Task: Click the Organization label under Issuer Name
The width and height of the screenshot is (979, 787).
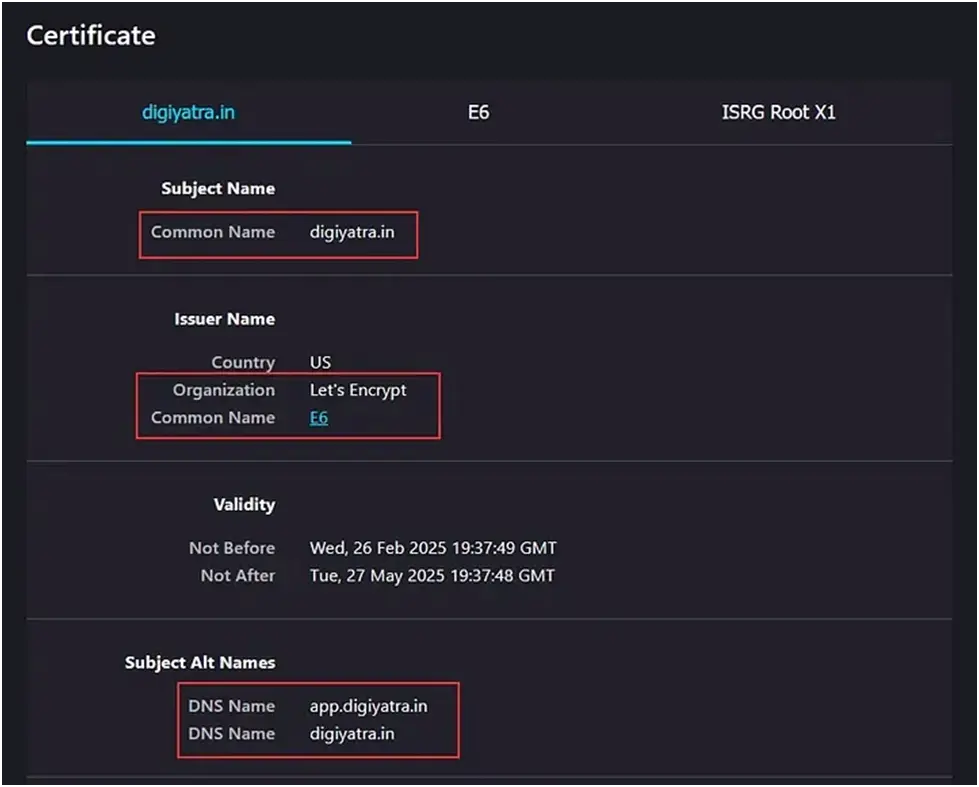Action: pos(223,390)
